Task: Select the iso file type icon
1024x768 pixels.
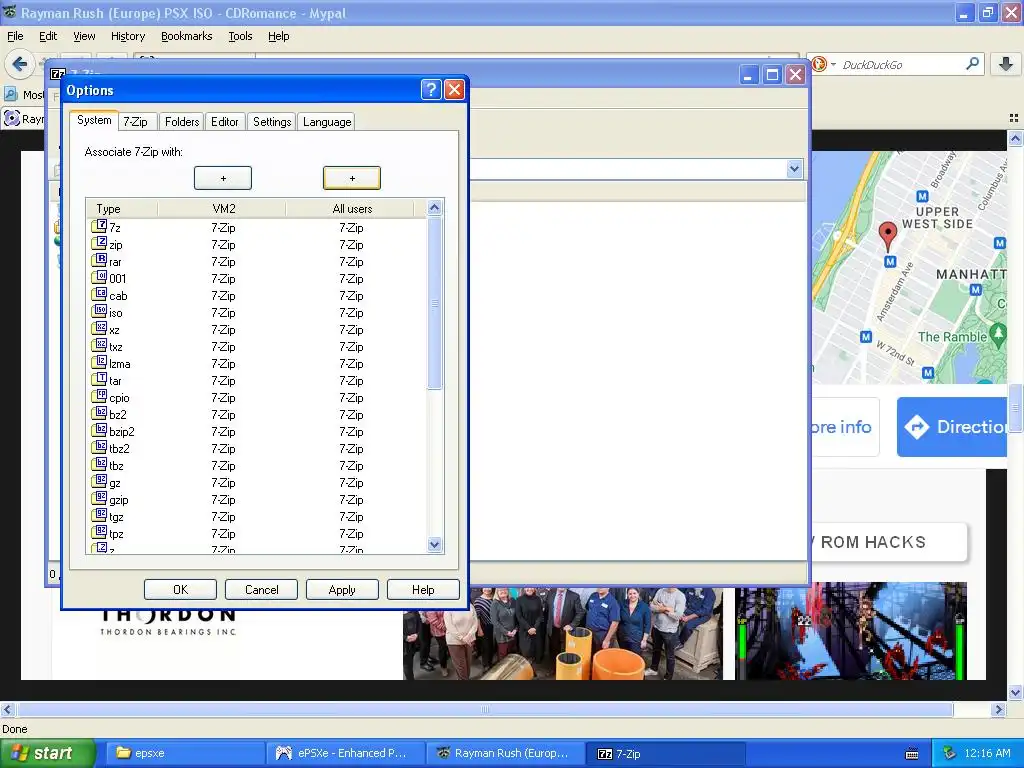Action: pyautogui.click(x=99, y=312)
